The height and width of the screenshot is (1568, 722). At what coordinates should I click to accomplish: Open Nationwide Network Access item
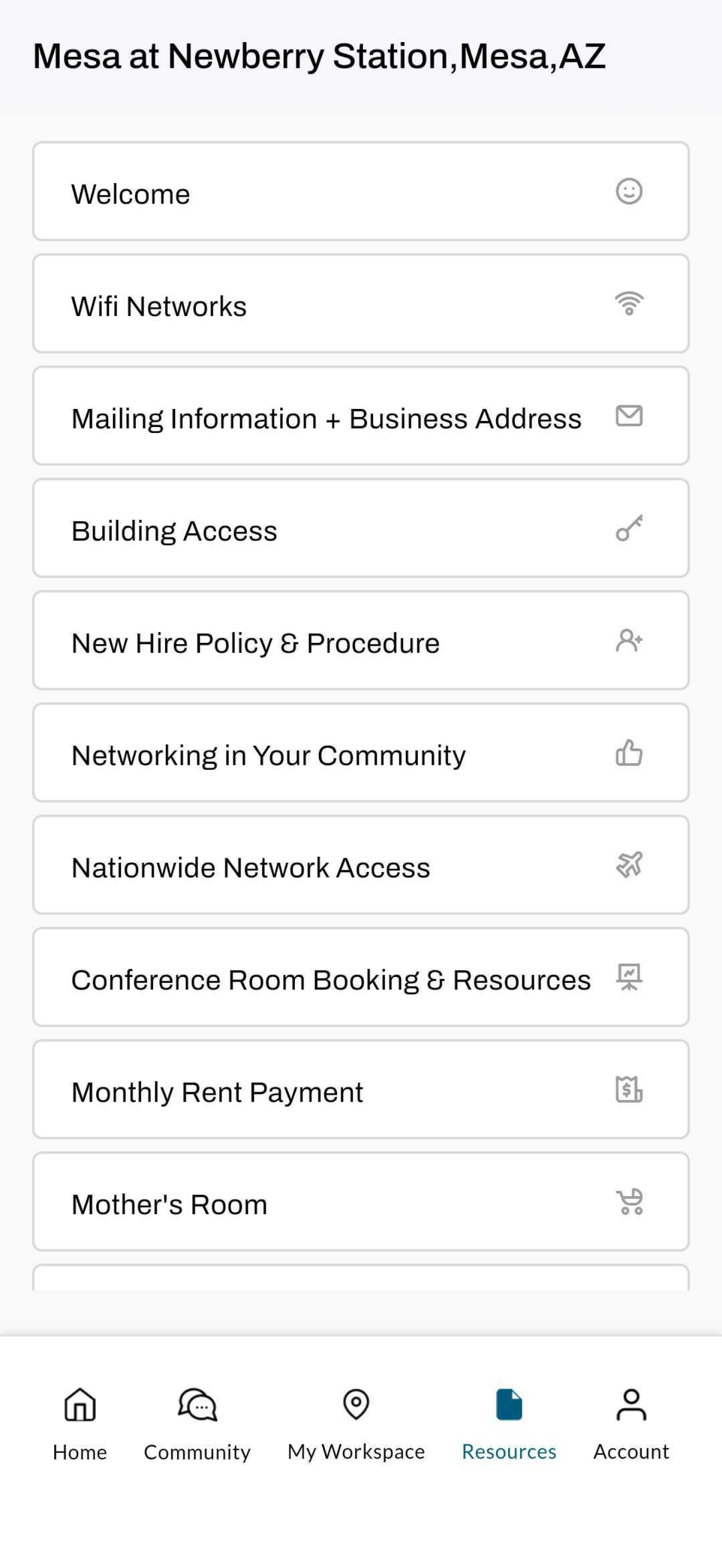pos(361,864)
